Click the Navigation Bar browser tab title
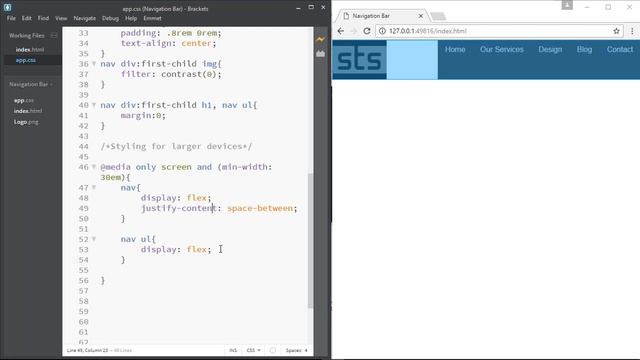Viewport: 640px width, 360px height. pos(371,16)
